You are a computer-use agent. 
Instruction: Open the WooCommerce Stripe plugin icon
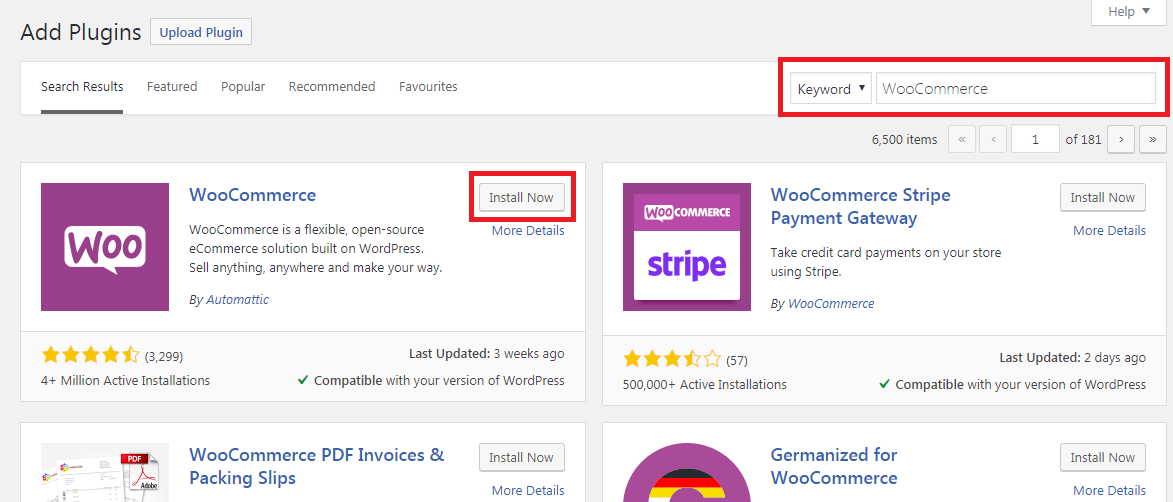(687, 246)
